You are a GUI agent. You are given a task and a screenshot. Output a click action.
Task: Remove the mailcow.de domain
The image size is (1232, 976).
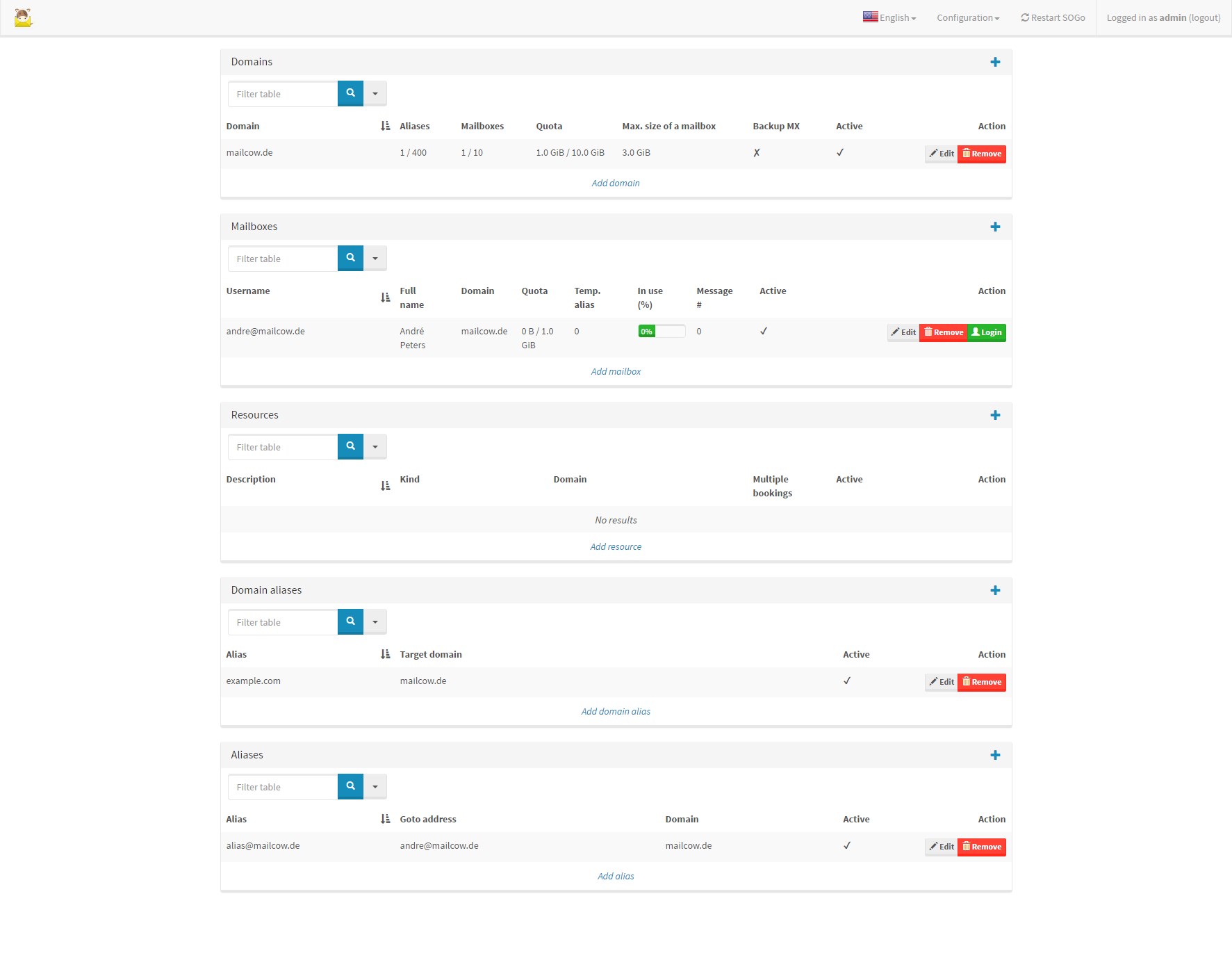(x=981, y=154)
